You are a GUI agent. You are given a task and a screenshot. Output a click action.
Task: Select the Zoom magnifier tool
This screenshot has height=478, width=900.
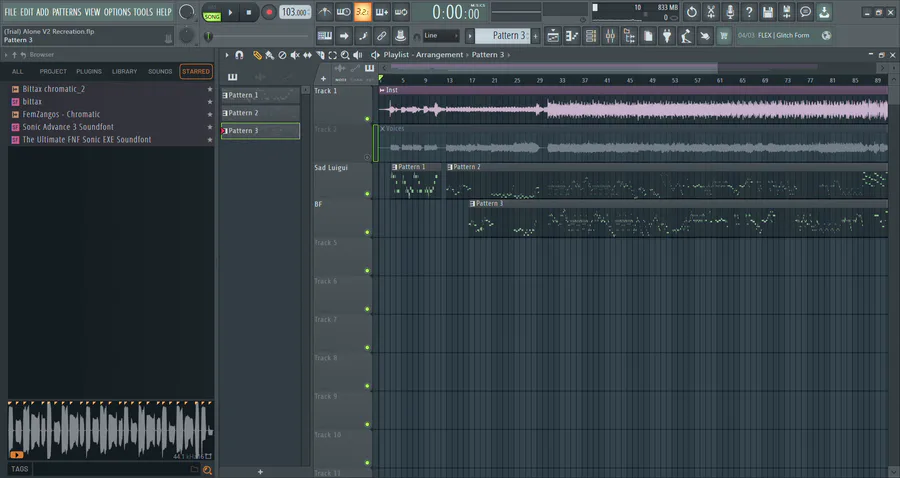(345, 55)
